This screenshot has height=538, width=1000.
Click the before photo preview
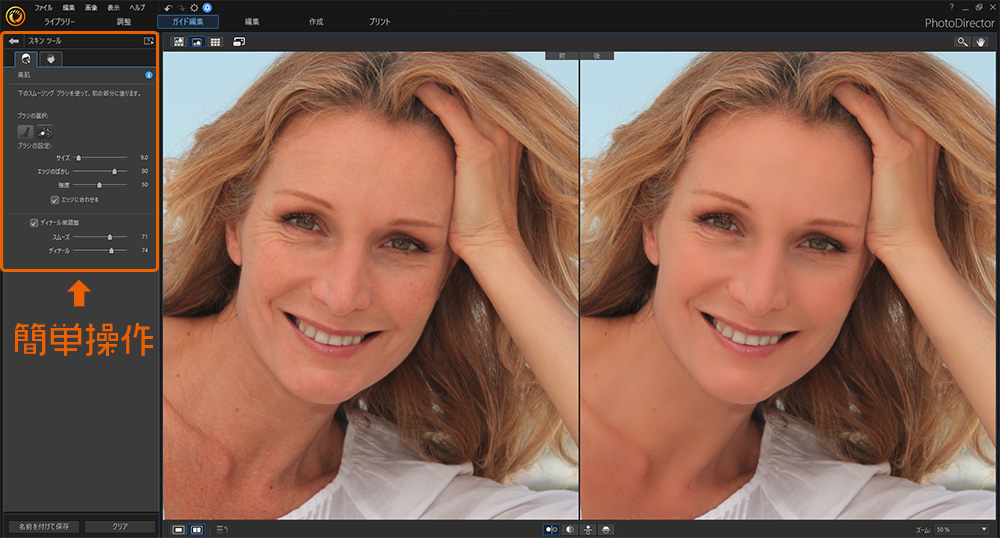pos(371,286)
